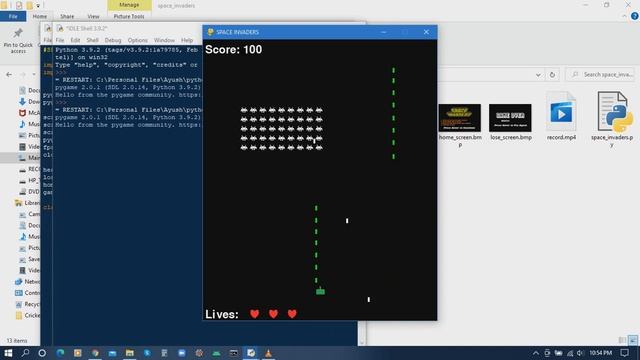Open Cortana from the taskbar
The height and width of the screenshot is (360, 640).
pyautogui.click(x=42, y=353)
